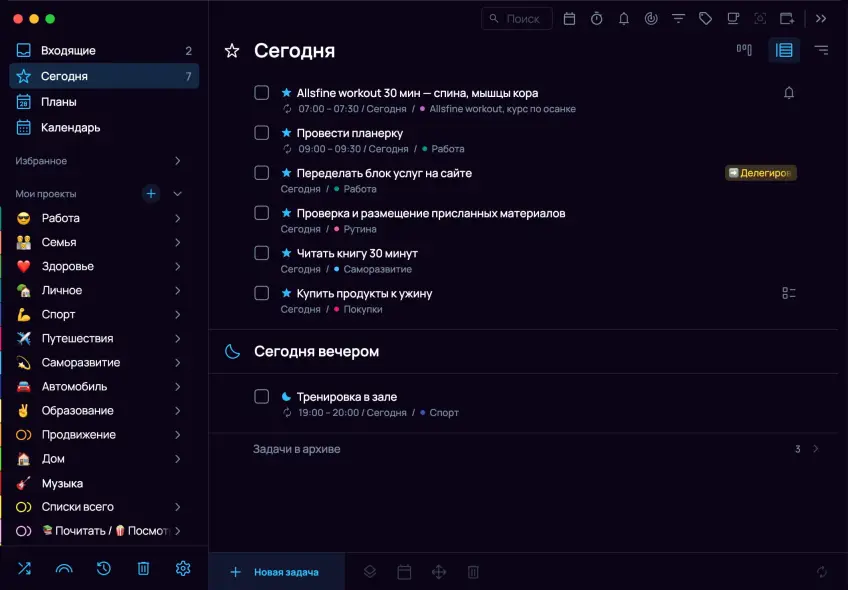Mark 'Читать книгу 30 минут' as done
The image size is (848, 590).
pyautogui.click(x=261, y=253)
